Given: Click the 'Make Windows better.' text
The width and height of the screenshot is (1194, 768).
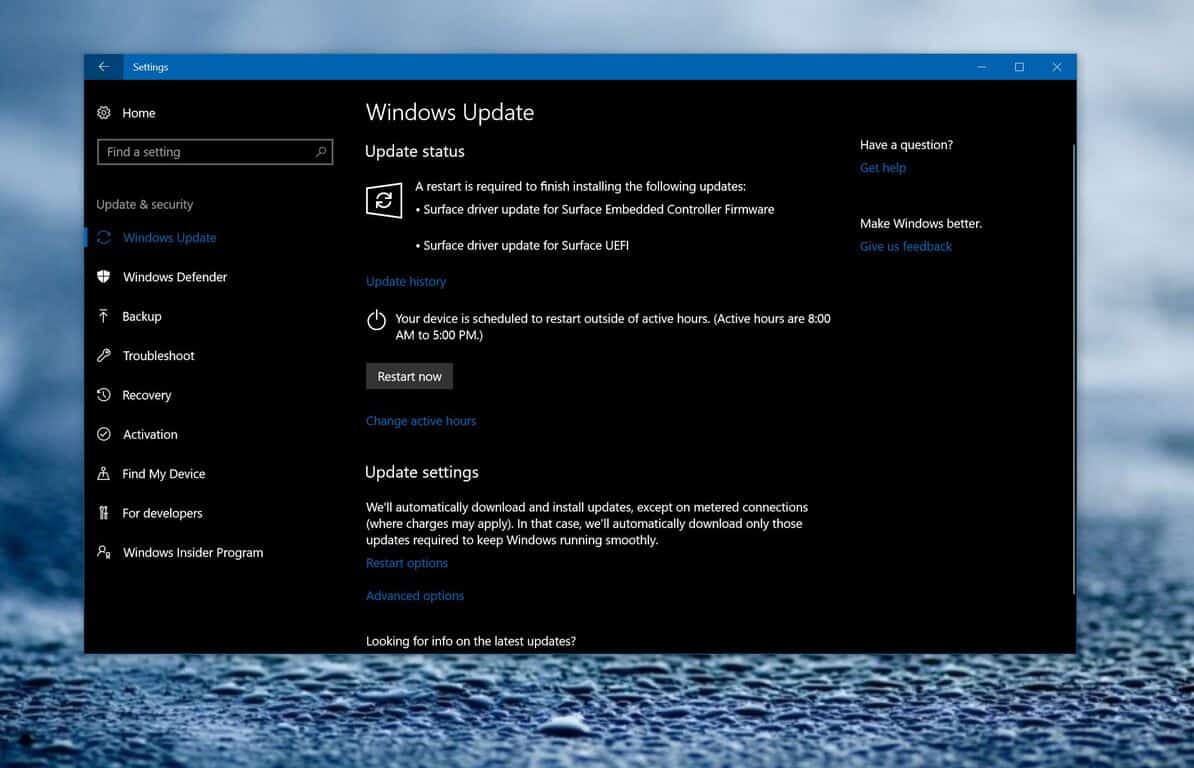Looking at the screenshot, I should click(x=921, y=224).
